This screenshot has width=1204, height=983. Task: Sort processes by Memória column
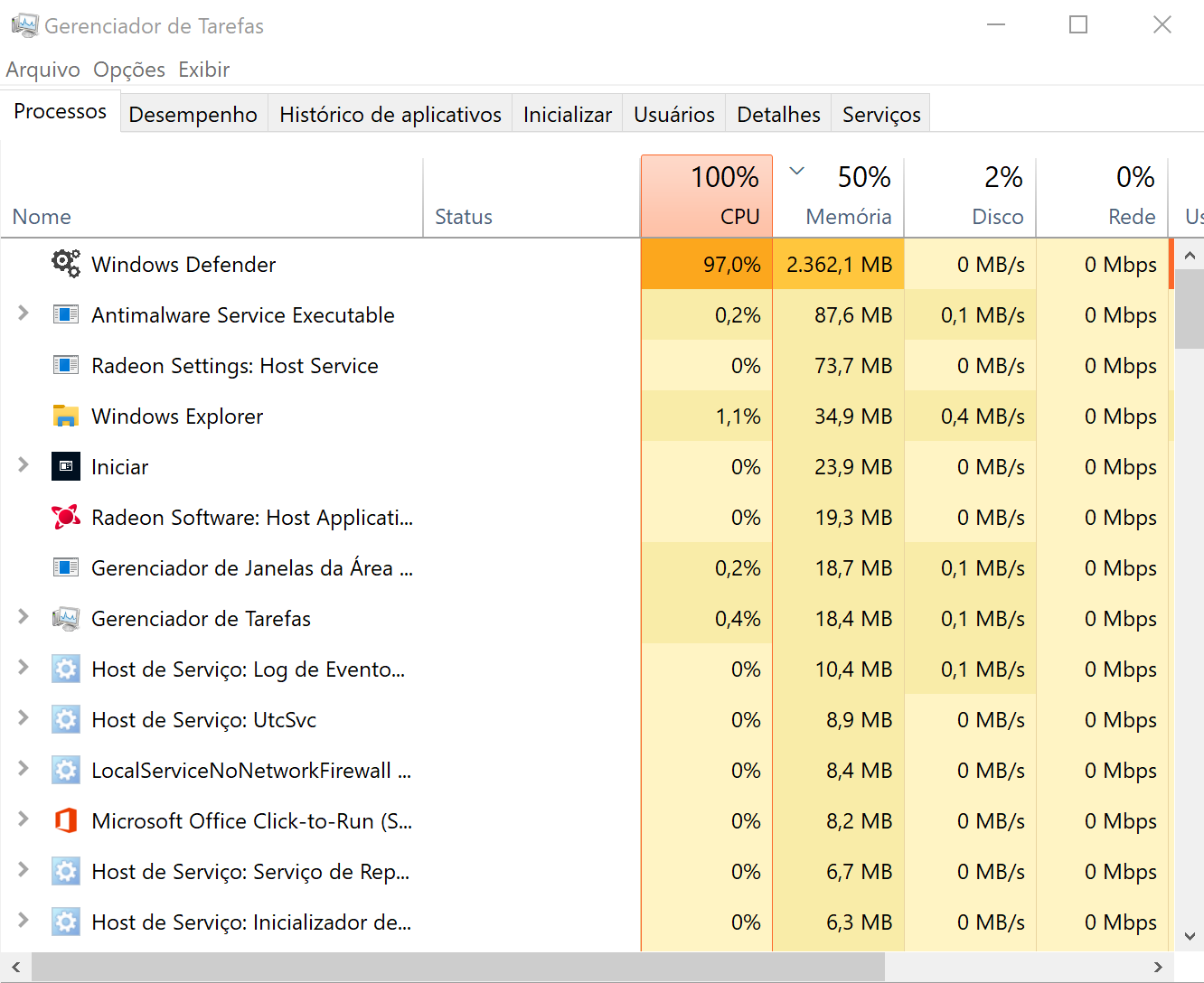839,197
